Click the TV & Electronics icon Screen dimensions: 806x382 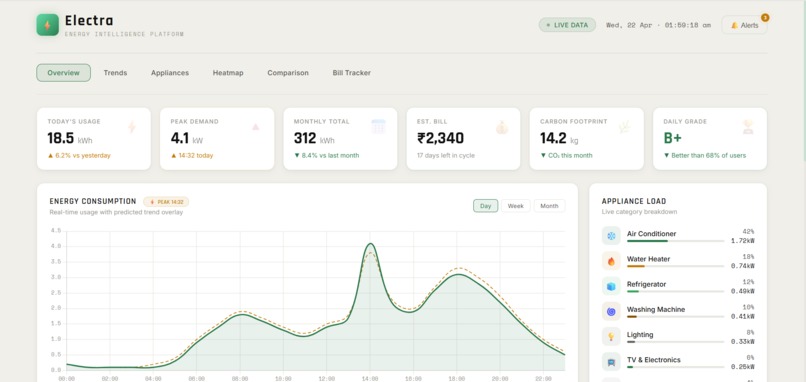(x=611, y=362)
